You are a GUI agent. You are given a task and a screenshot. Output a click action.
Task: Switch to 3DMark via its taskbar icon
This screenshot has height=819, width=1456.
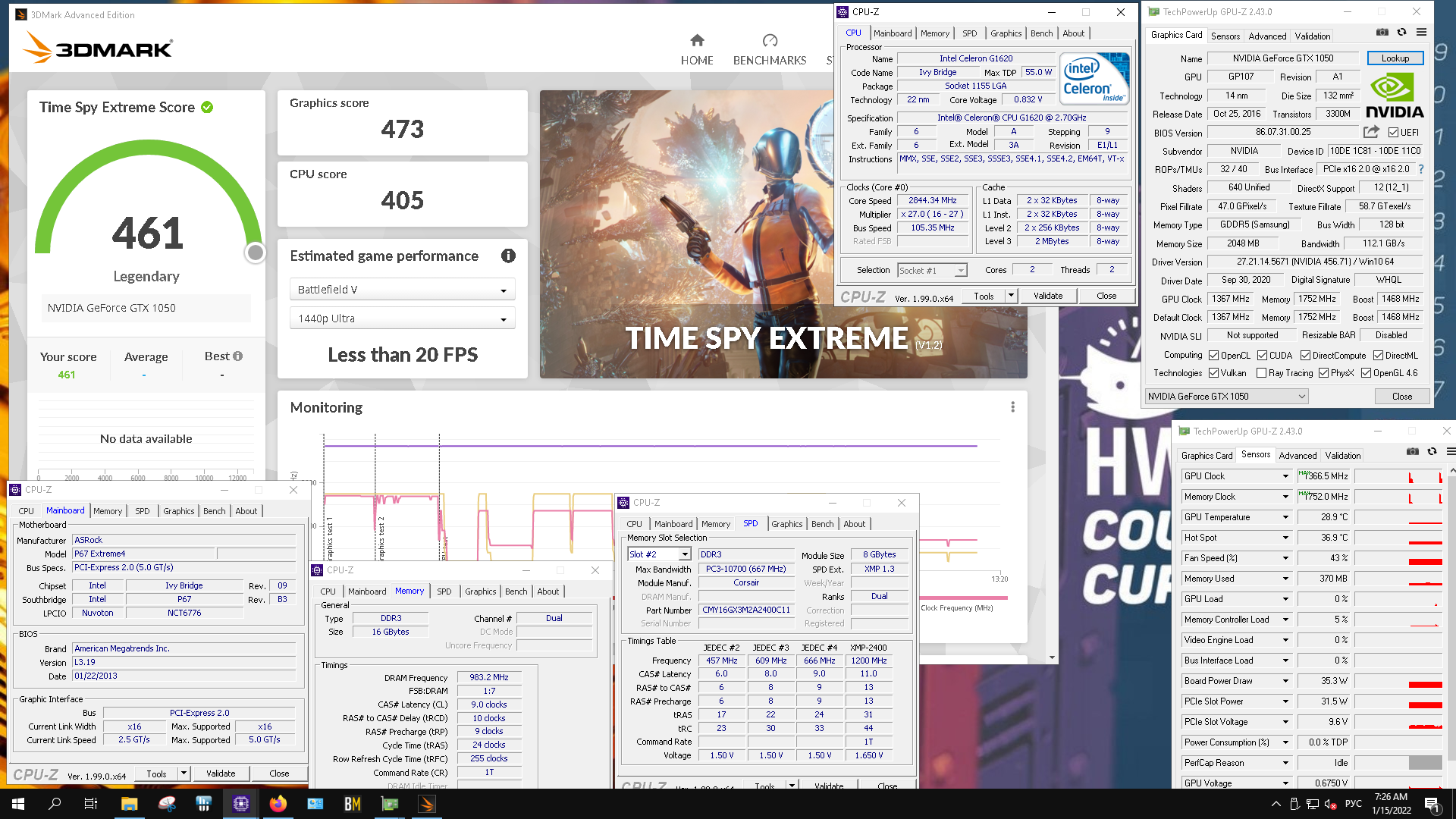pyautogui.click(x=427, y=804)
